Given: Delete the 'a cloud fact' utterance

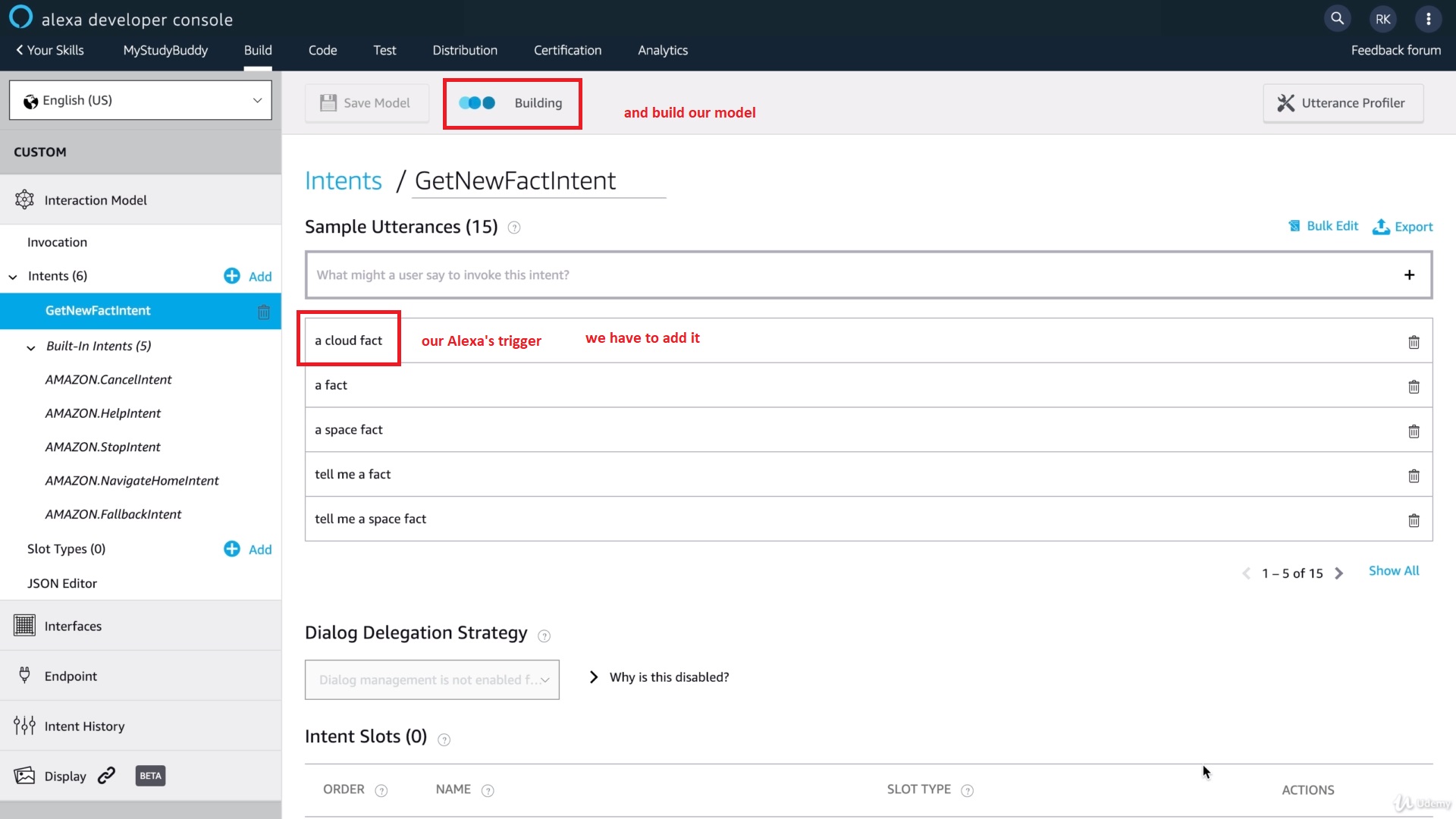Looking at the screenshot, I should pyautogui.click(x=1414, y=342).
